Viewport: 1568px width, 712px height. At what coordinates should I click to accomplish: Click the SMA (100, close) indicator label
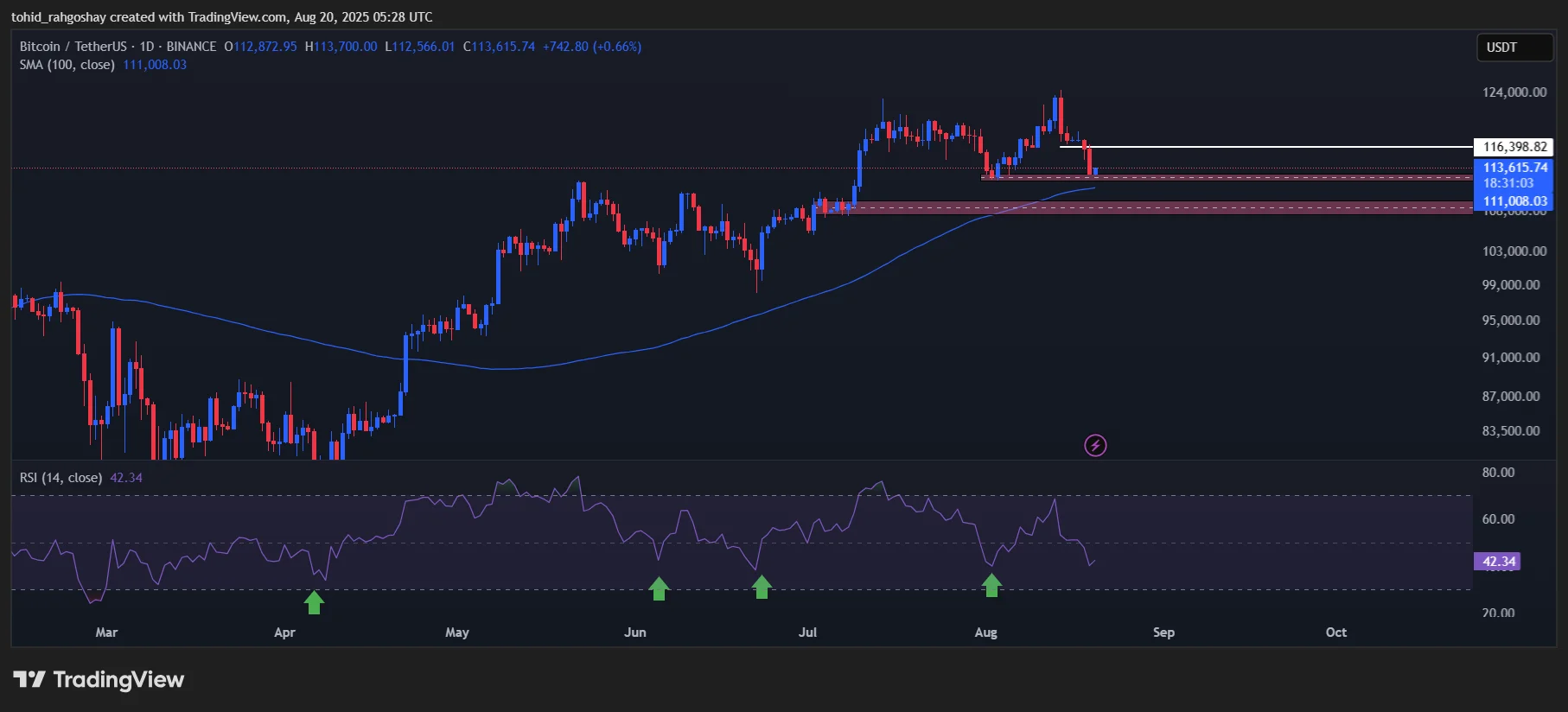click(x=67, y=65)
